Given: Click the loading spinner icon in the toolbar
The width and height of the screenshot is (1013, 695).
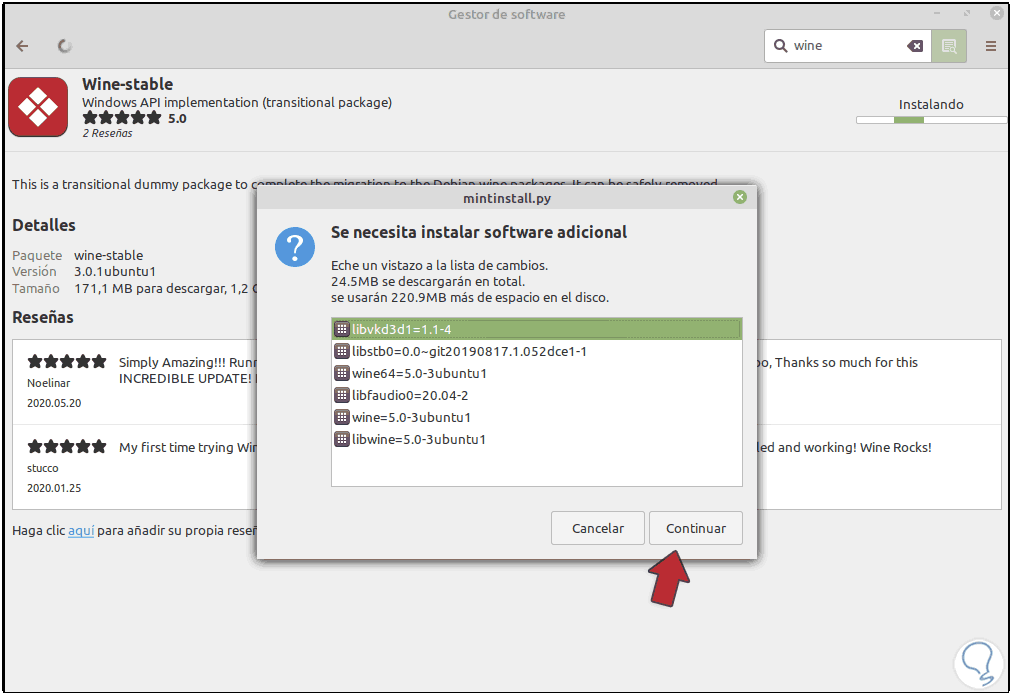Looking at the screenshot, I should point(64,46).
